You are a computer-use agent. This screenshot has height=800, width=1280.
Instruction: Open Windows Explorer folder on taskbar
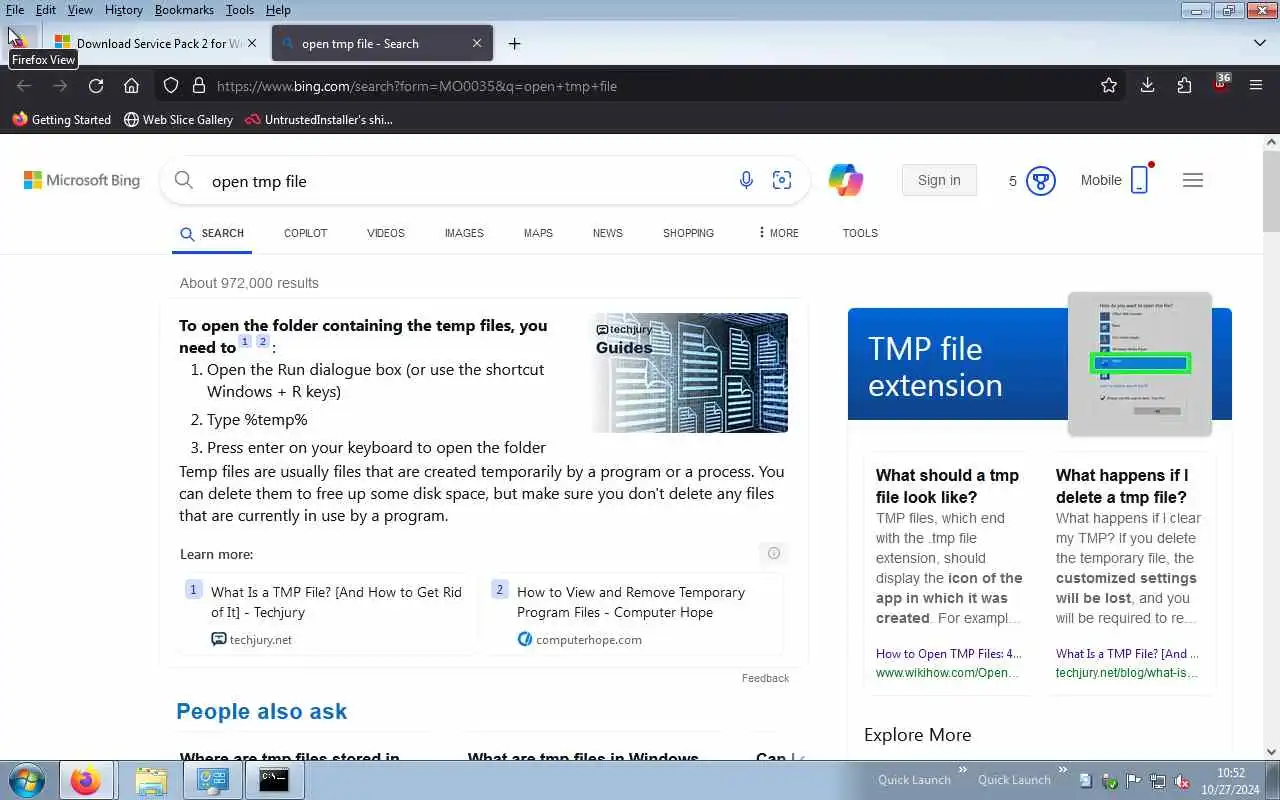150,780
